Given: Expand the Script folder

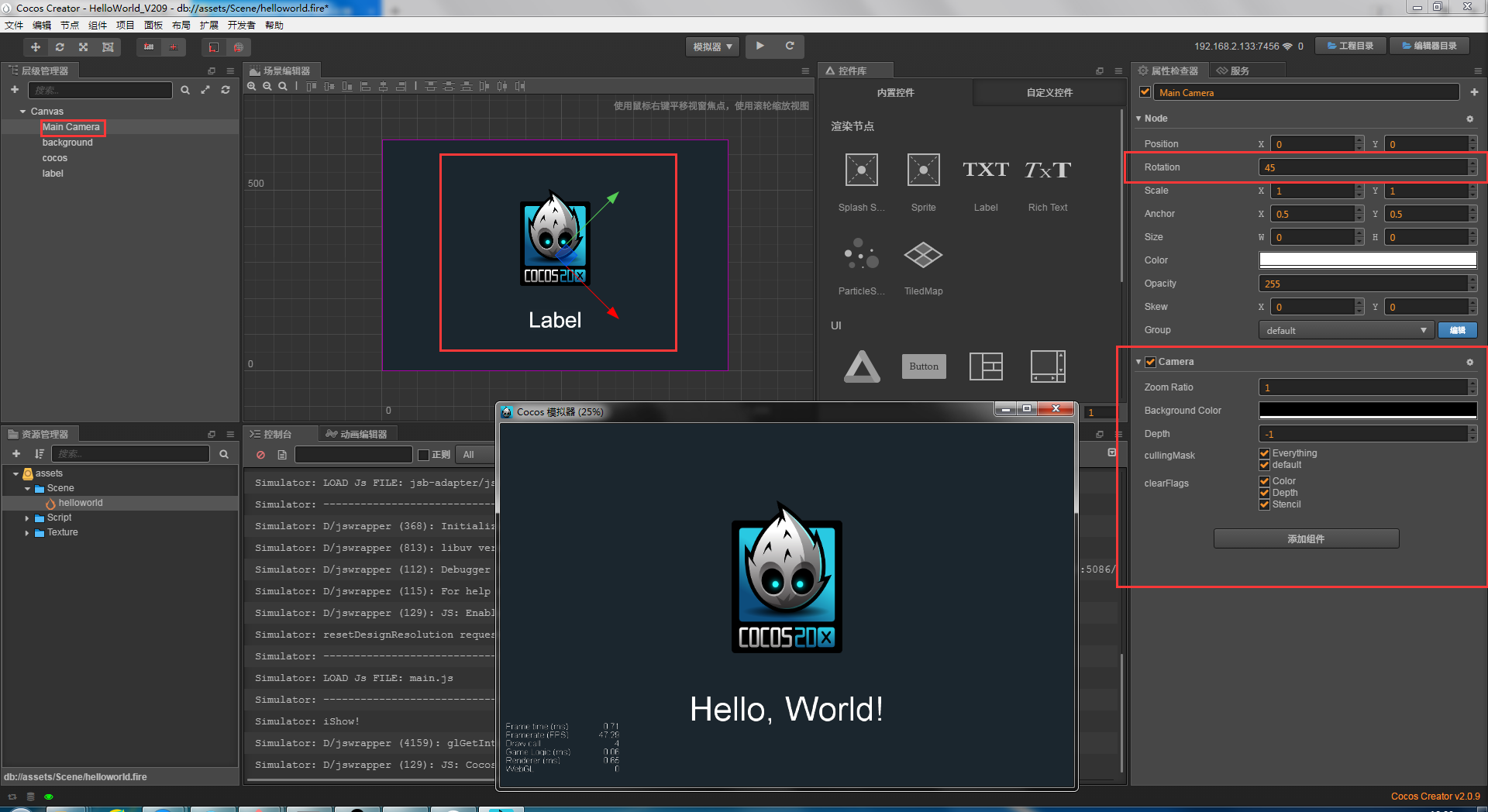Looking at the screenshot, I should (x=27, y=518).
